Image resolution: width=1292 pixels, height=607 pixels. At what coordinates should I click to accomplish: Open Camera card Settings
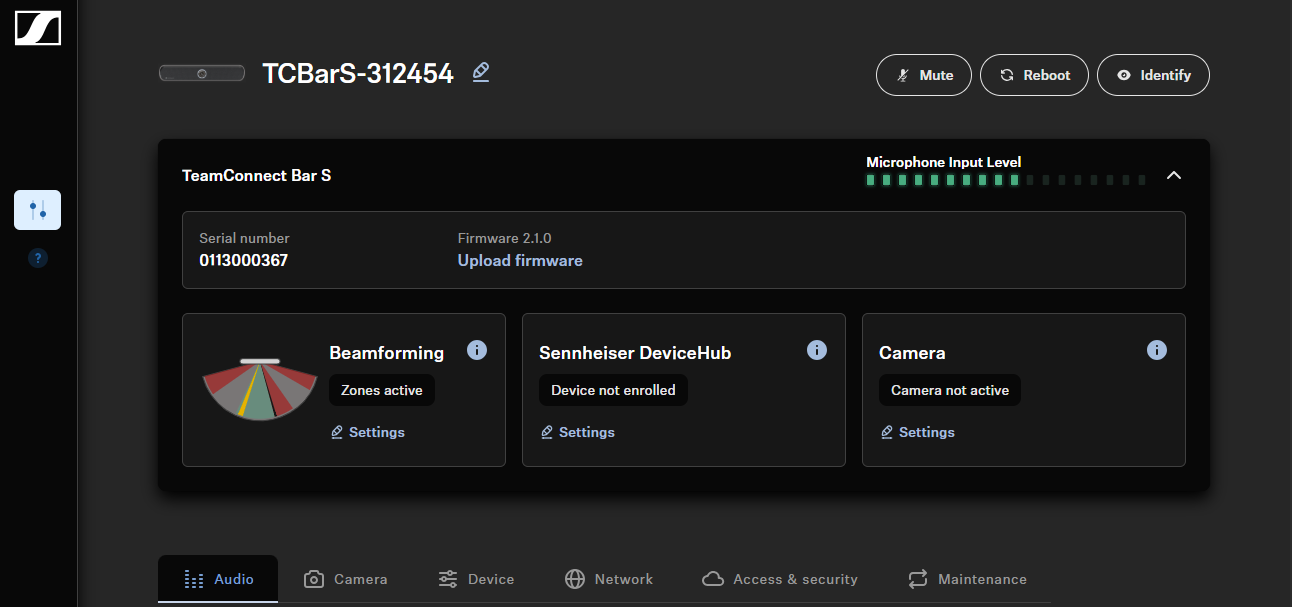917,432
